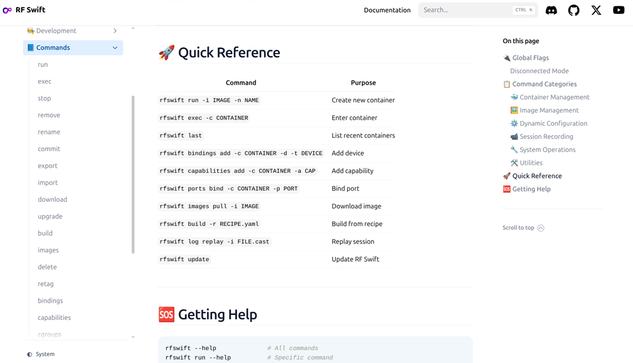Click the 'Create new container' table cell

point(363,100)
